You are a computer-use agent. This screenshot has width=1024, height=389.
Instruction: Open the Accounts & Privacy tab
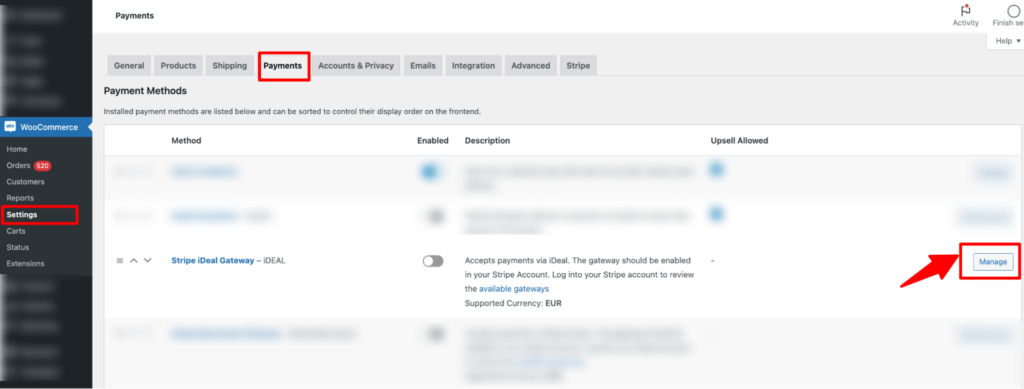click(x=356, y=66)
